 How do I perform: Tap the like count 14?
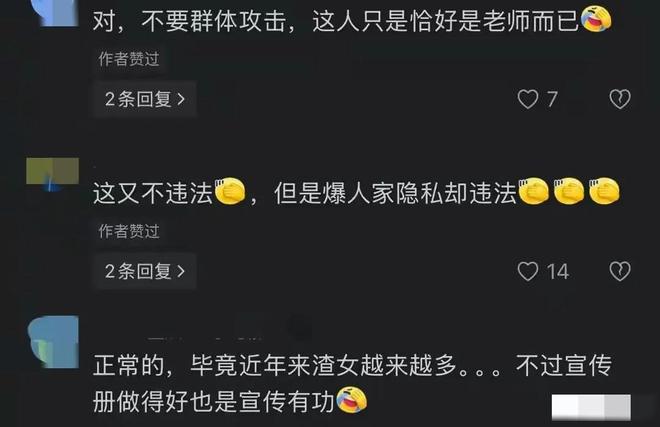(558, 271)
